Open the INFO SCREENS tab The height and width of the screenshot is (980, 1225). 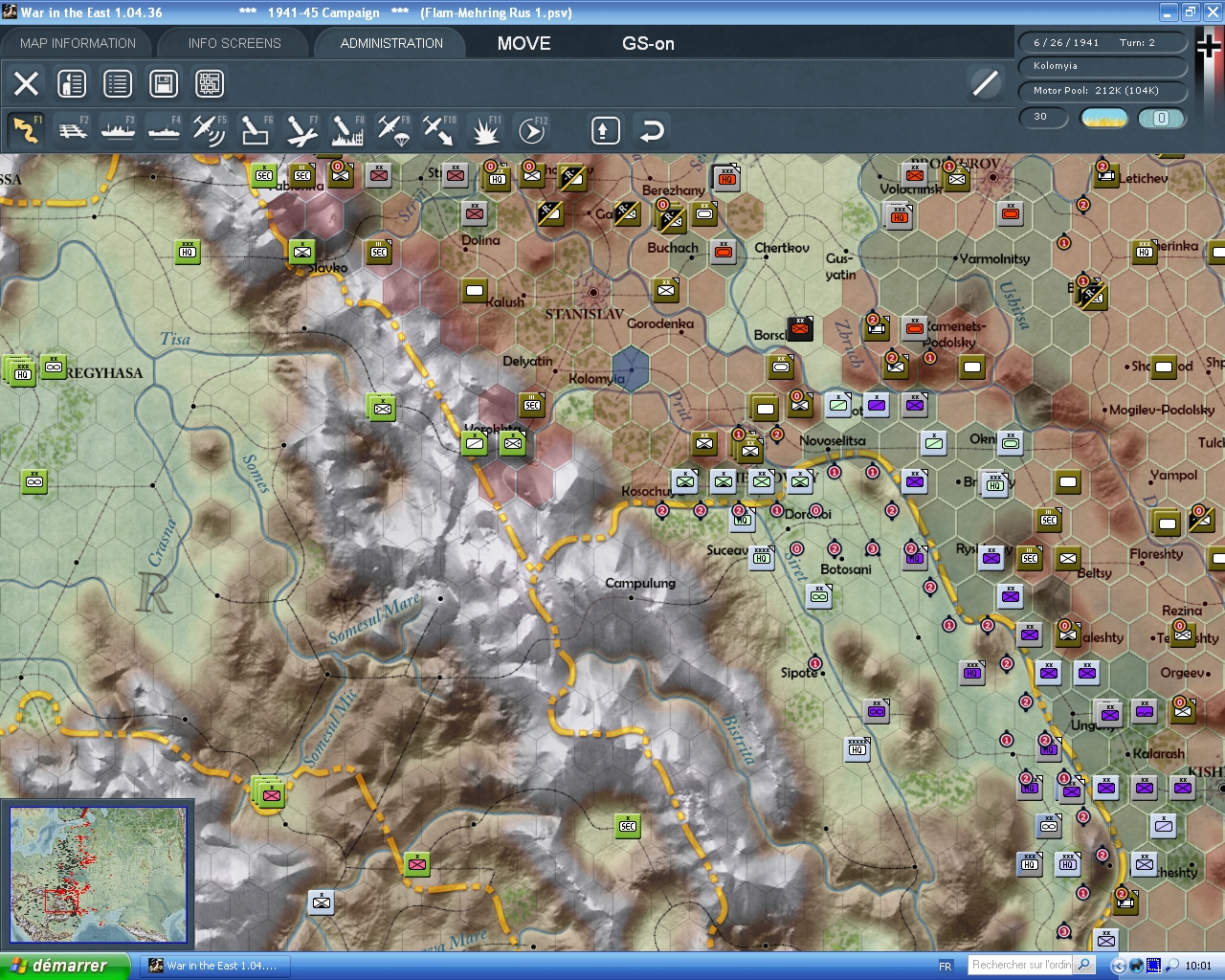234,43
